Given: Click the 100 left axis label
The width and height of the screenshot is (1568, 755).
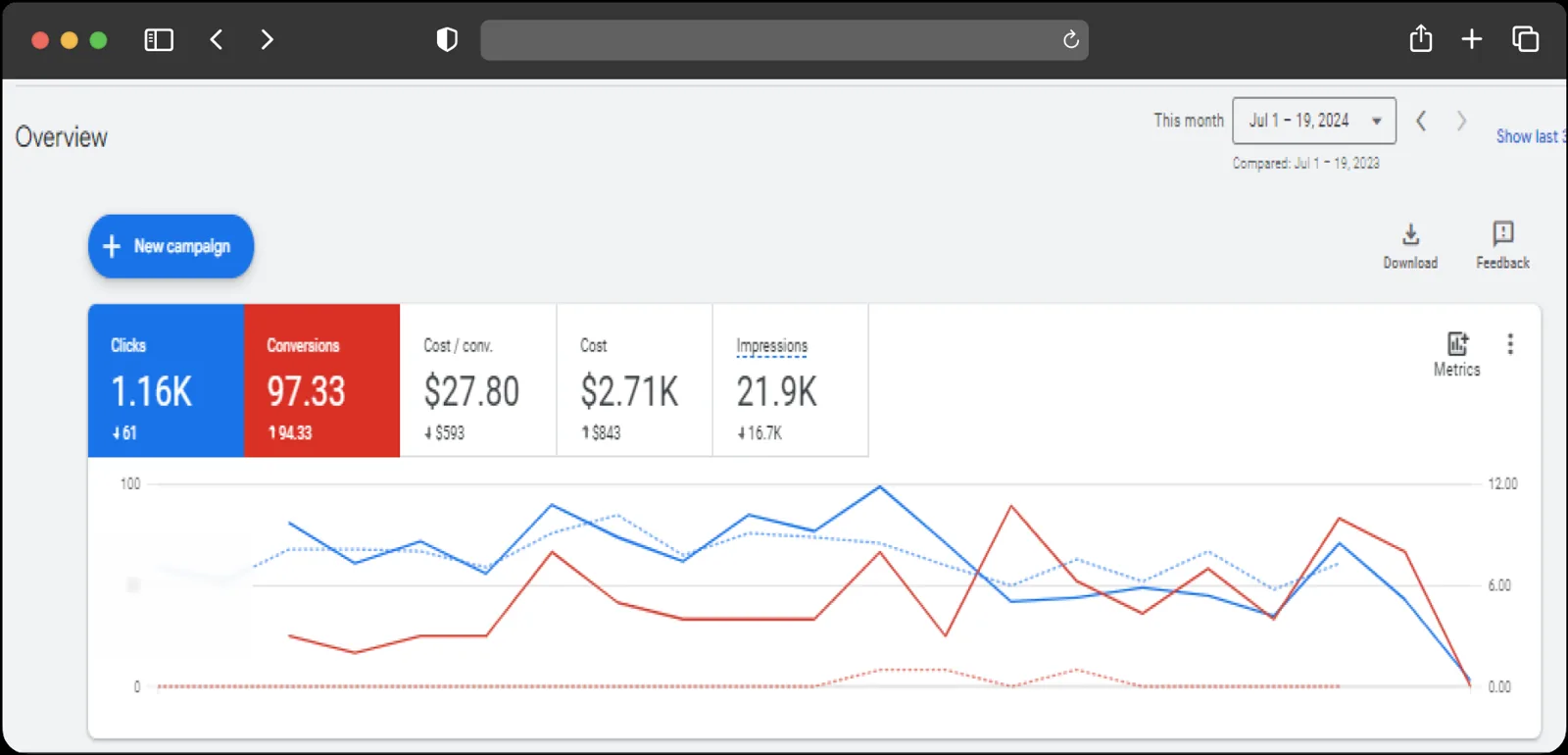Looking at the screenshot, I should coord(130,484).
